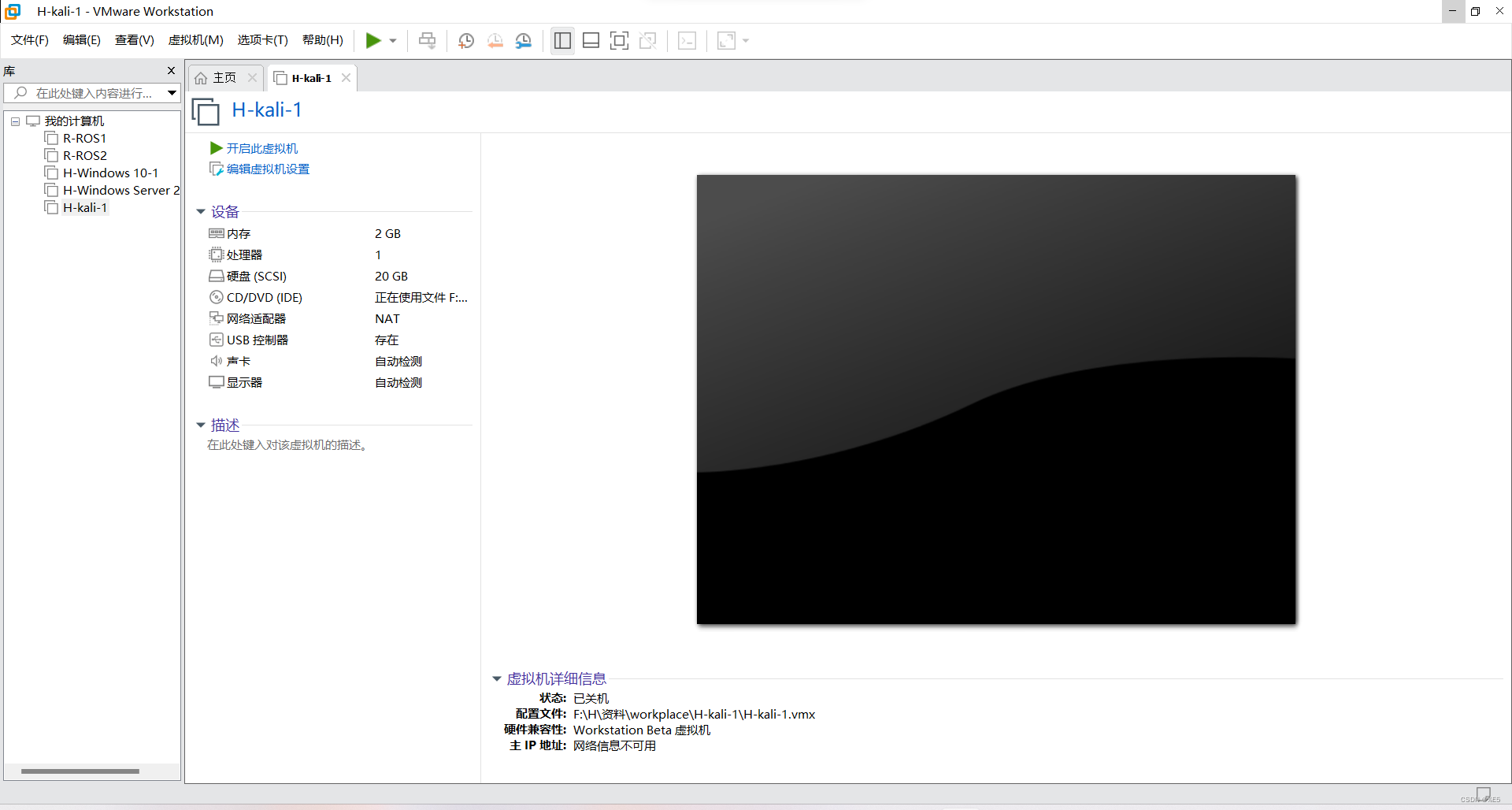Click the NAT network value
The width and height of the screenshot is (1512, 810).
tap(387, 319)
